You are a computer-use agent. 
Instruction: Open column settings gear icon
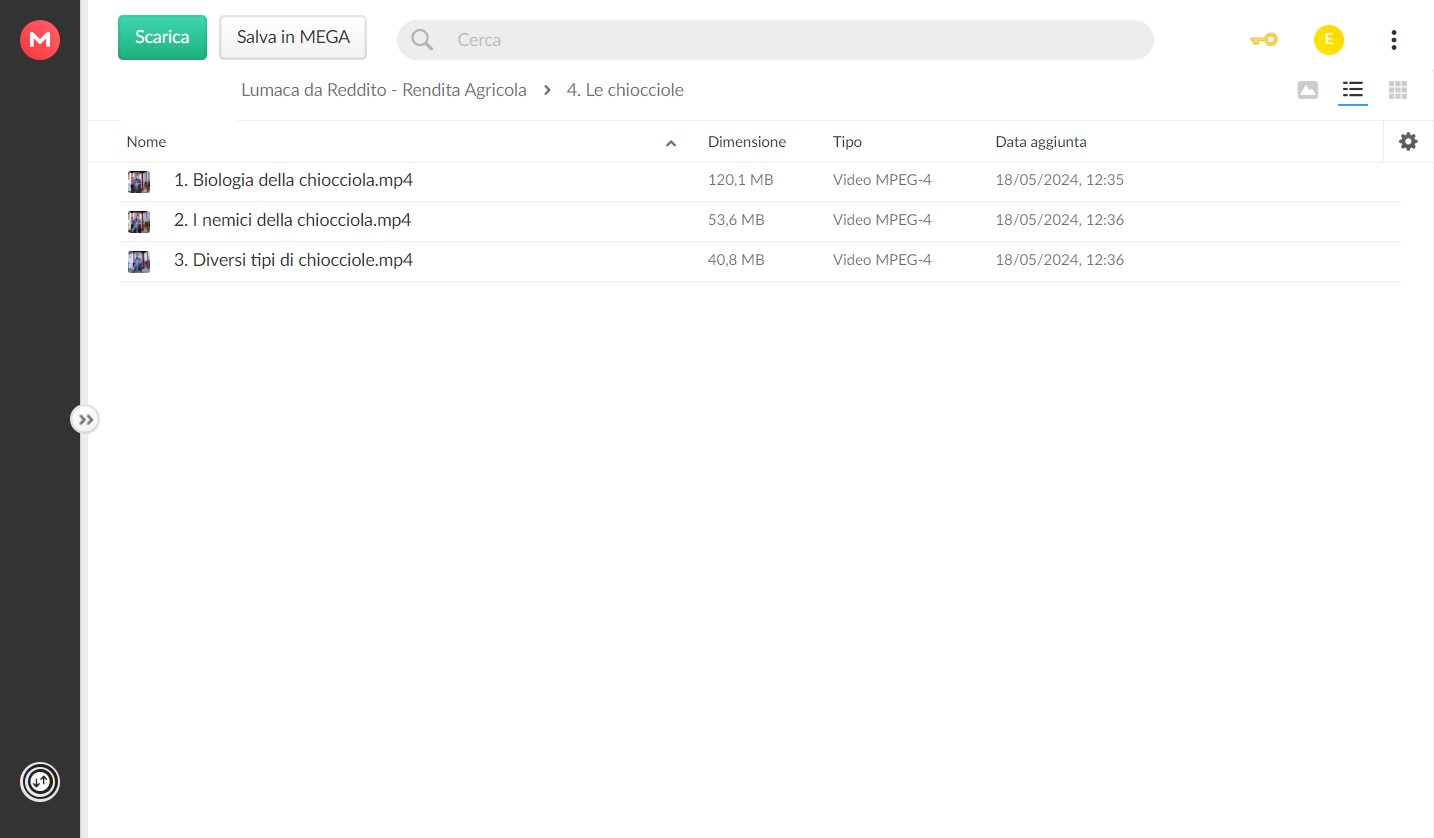pos(1408,142)
